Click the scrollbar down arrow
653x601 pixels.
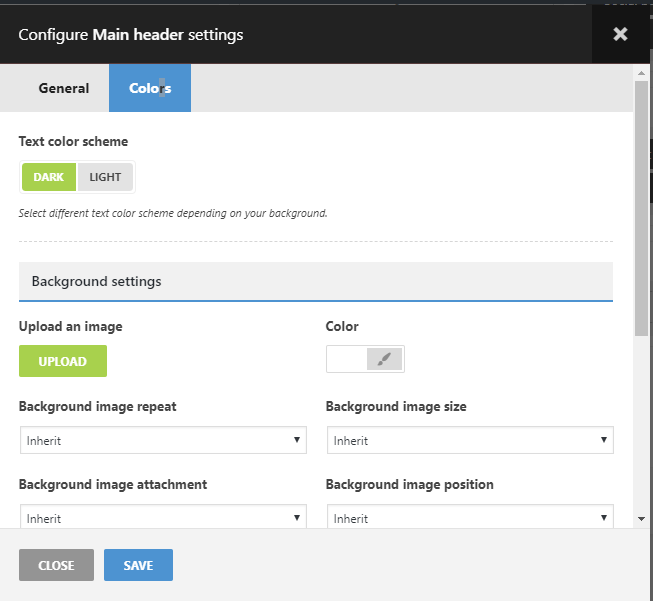642,520
